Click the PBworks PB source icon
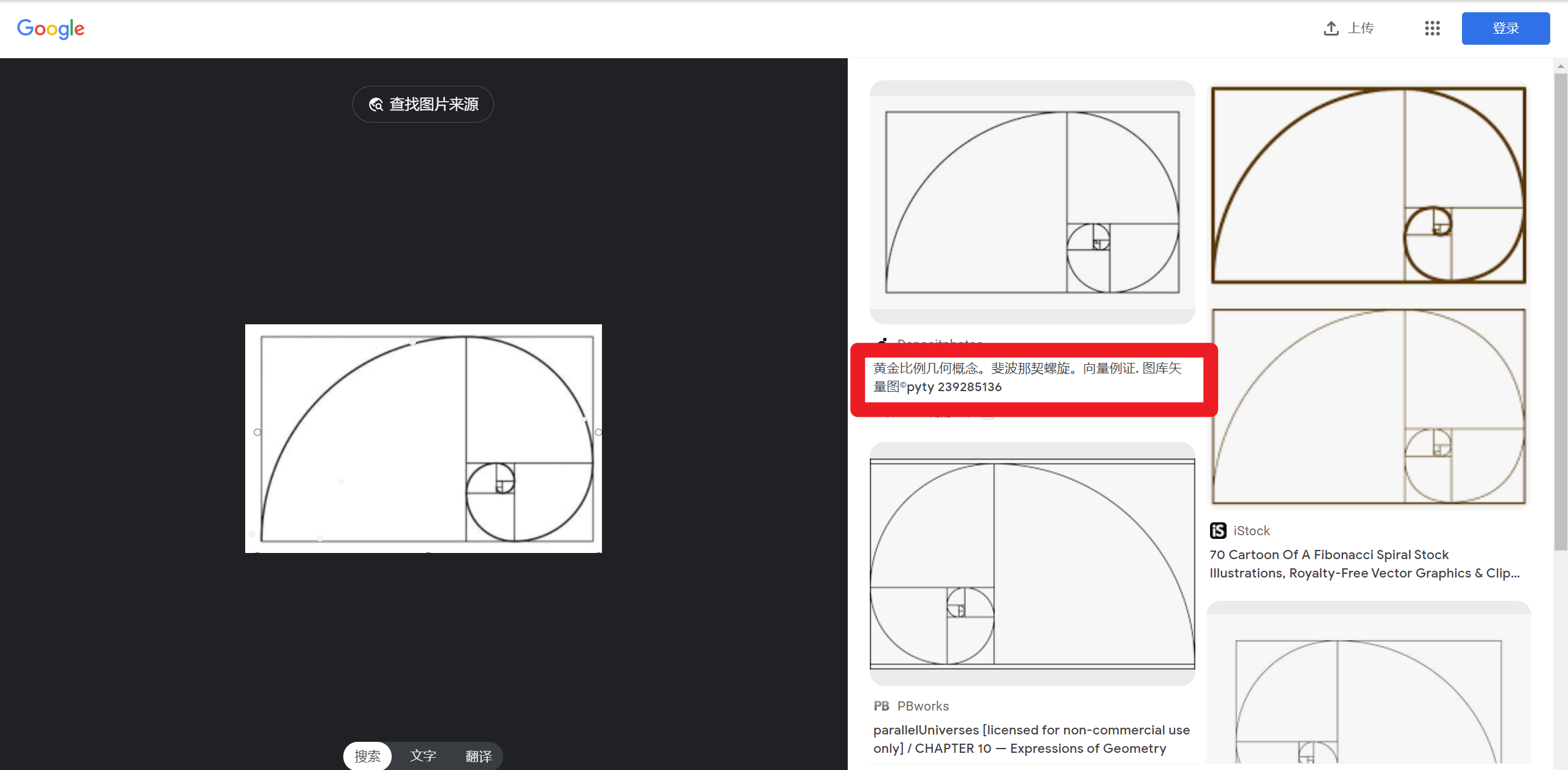Viewport: 1568px width, 770px height. tap(881, 706)
